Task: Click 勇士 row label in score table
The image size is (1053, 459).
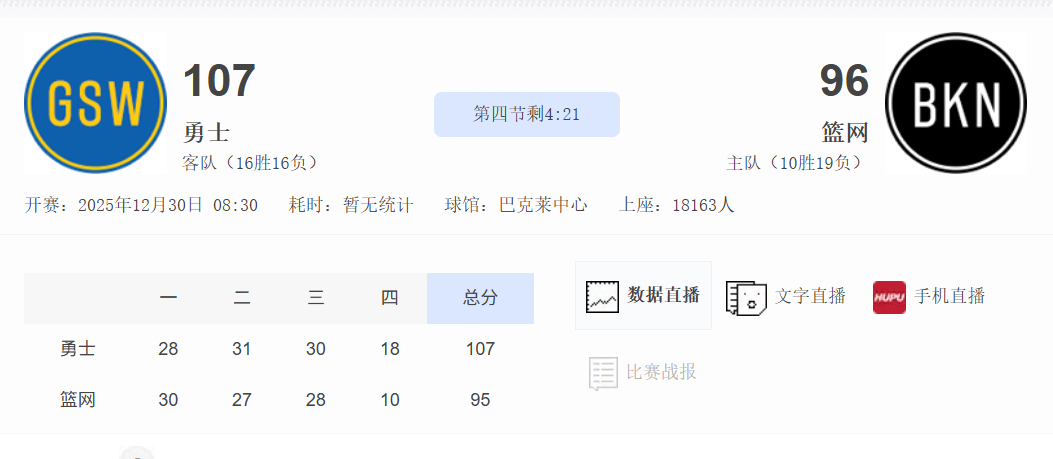Action: [78, 349]
